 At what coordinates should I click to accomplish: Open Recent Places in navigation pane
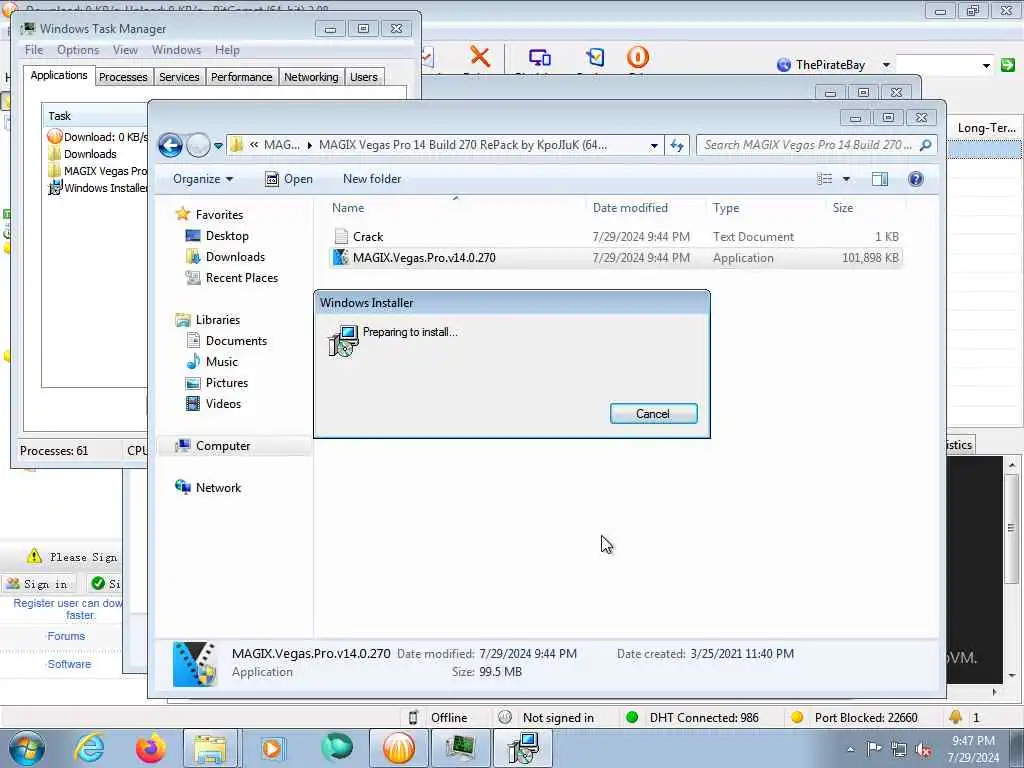tap(242, 278)
